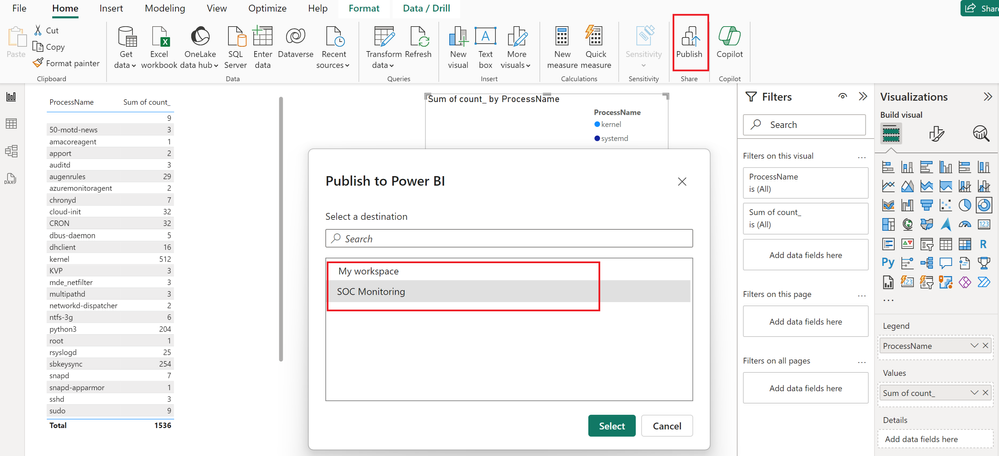Click the Share button
The height and width of the screenshot is (456, 999).
(x=980, y=8)
